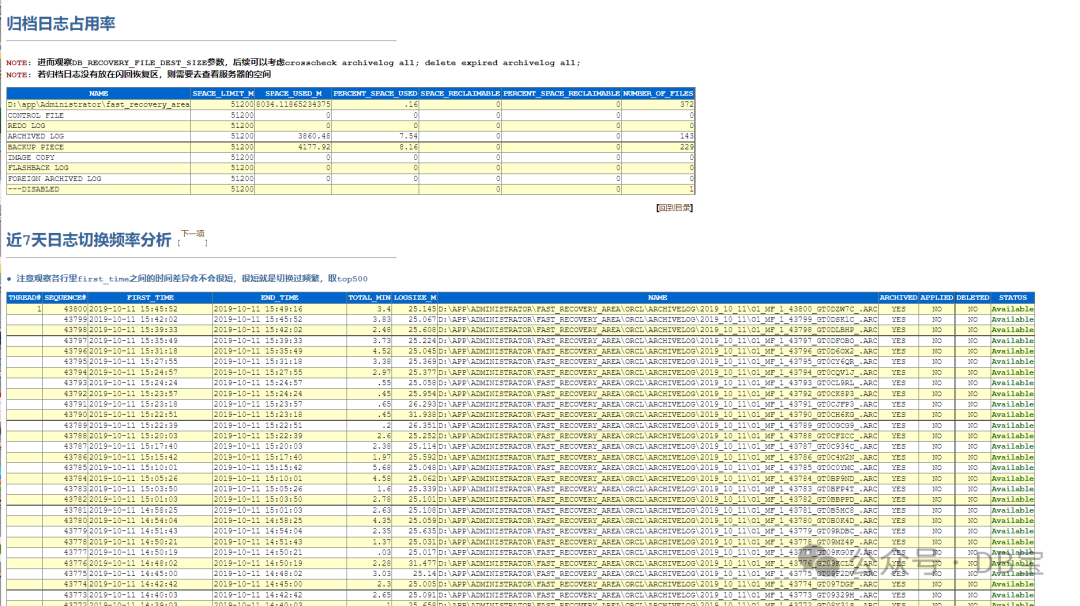Click the SPACE_USED_M column header

(293, 93)
